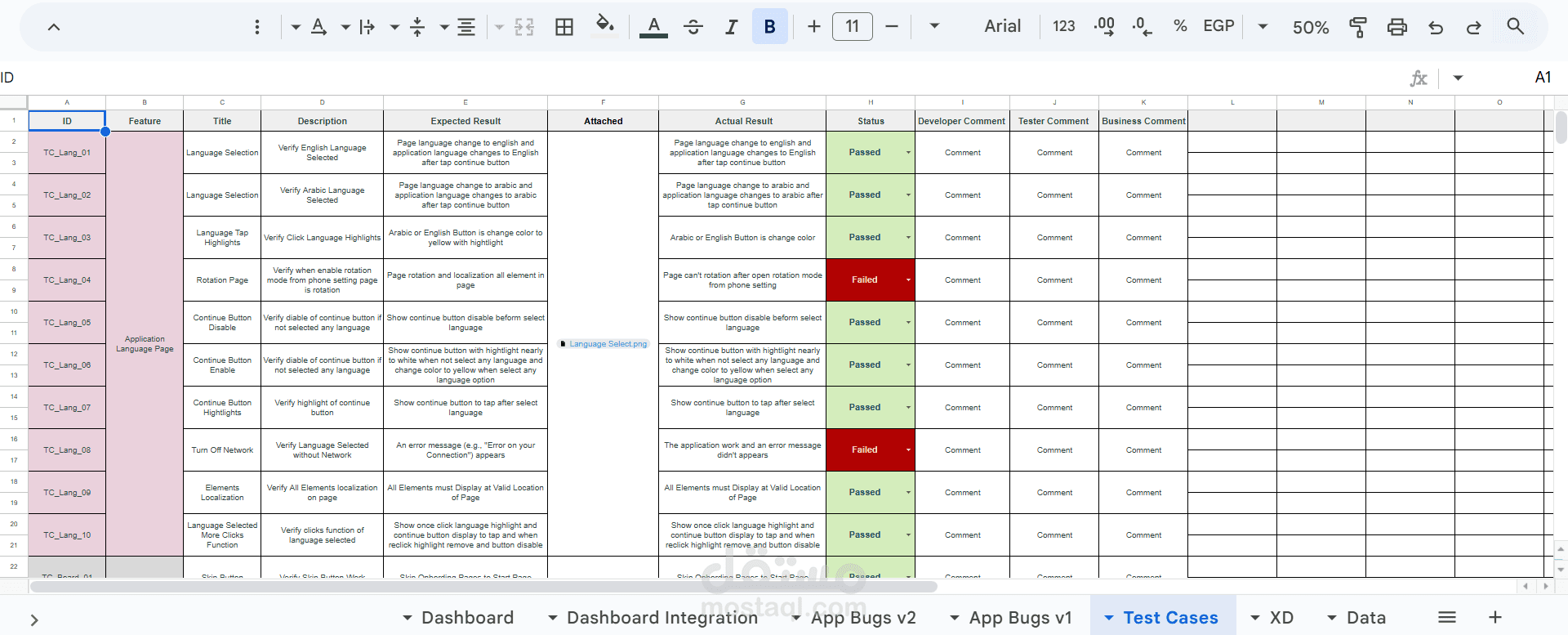Open the Language Select.png attachment link
The height and width of the screenshot is (635, 1568).
tap(604, 344)
